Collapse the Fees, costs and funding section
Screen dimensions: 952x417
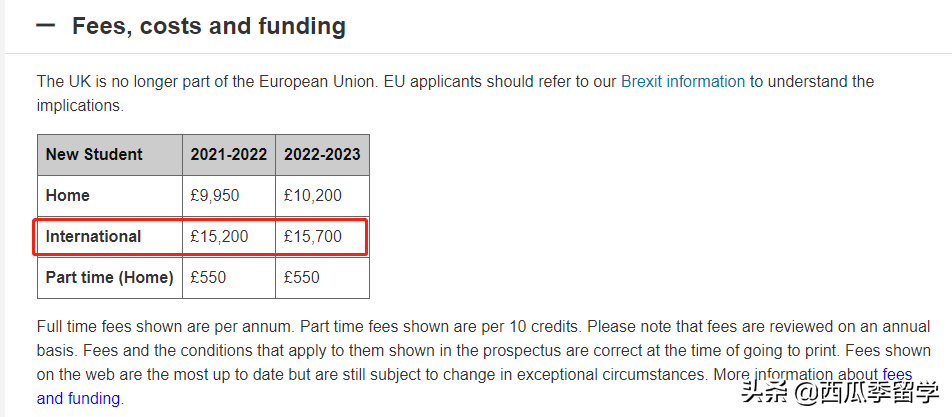pos(45,27)
